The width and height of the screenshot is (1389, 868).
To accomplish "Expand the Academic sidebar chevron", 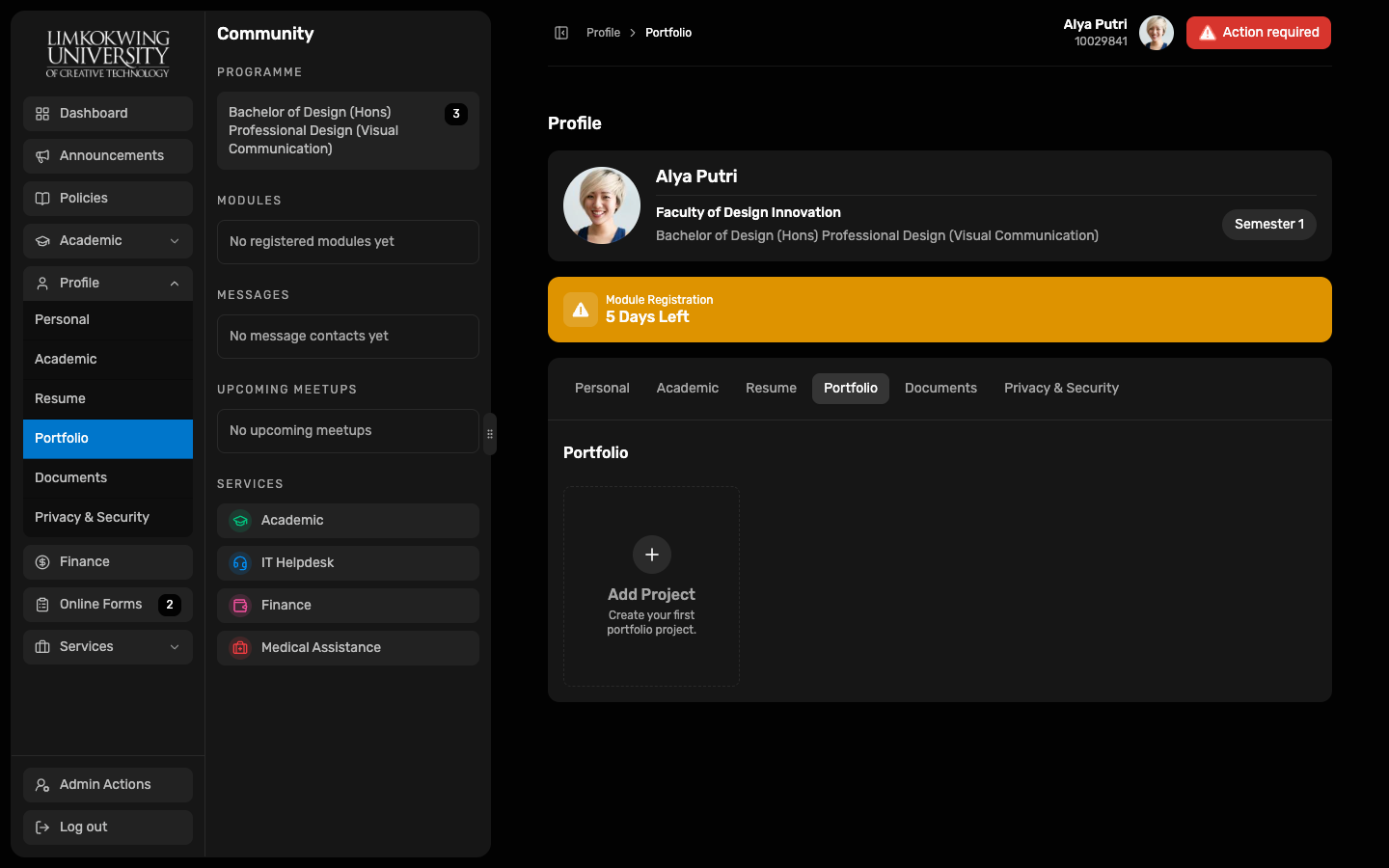I will tap(175, 241).
